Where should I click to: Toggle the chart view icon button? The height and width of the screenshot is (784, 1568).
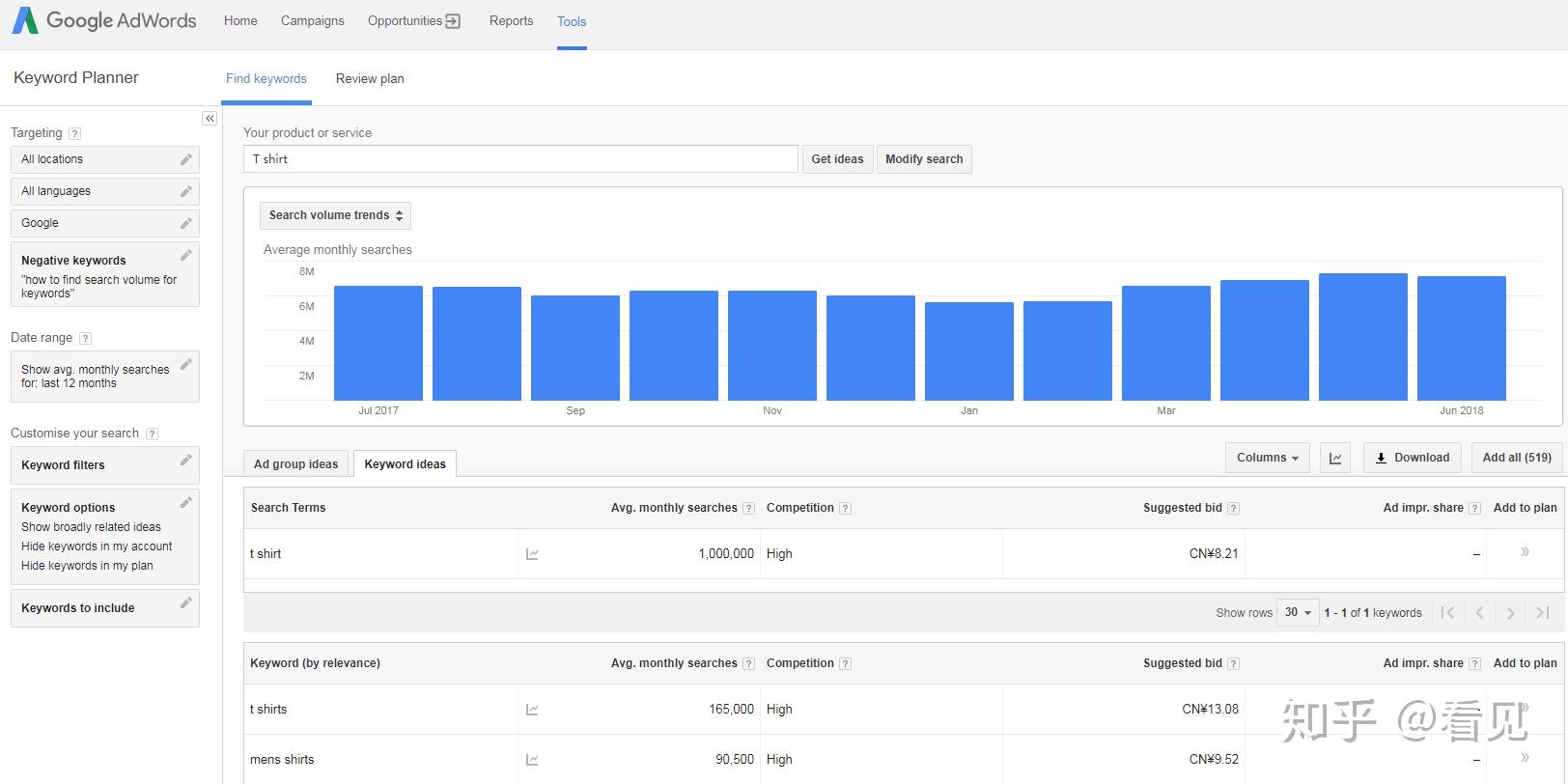pyautogui.click(x=1335, y=458)
